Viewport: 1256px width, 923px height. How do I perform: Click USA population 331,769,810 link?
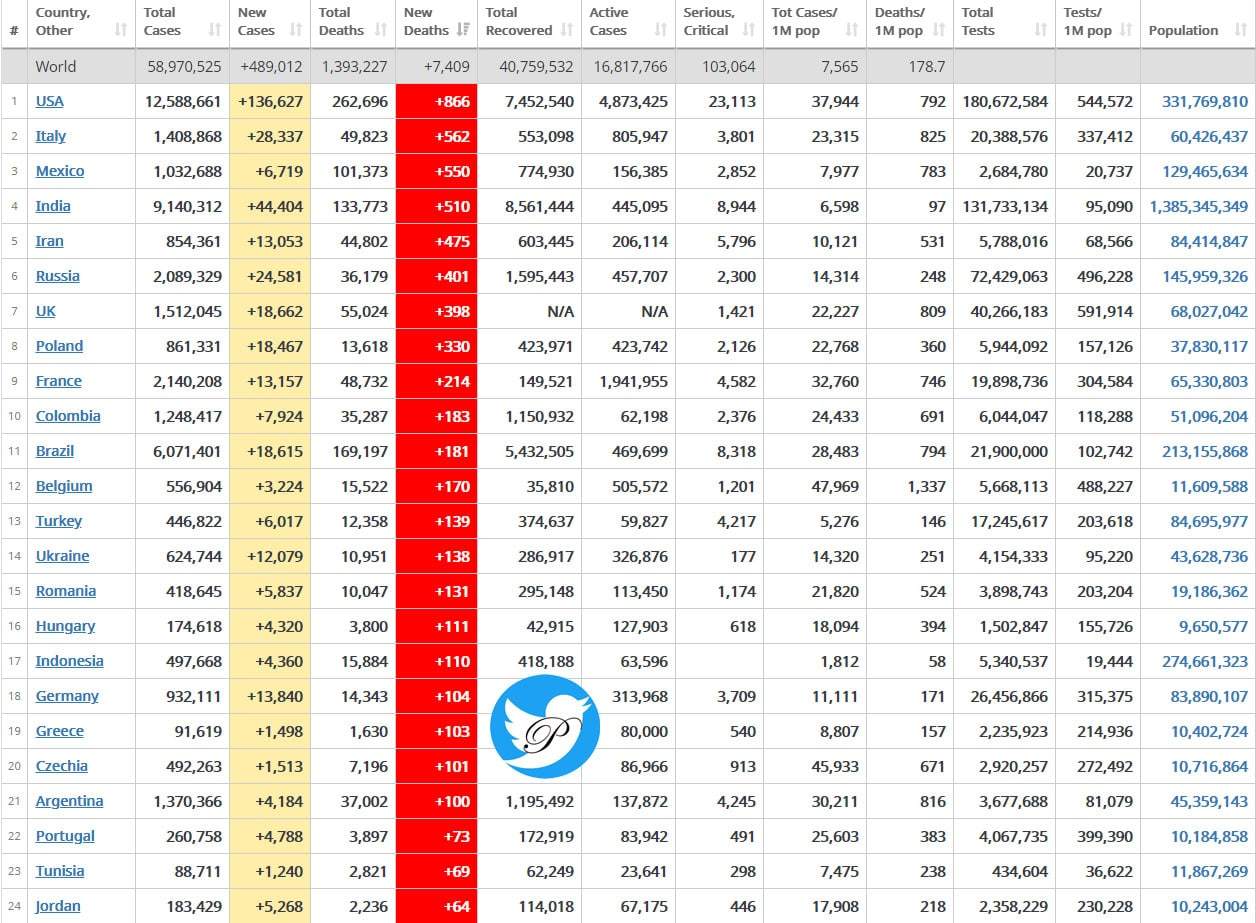pyautogui.click(x=1205, y=101)
